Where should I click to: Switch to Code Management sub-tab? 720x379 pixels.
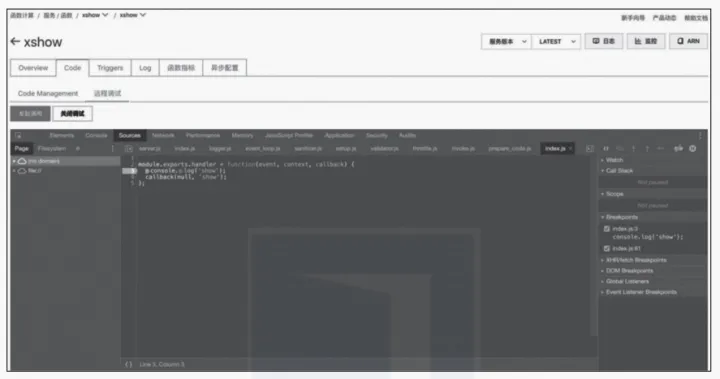[48, 93]
